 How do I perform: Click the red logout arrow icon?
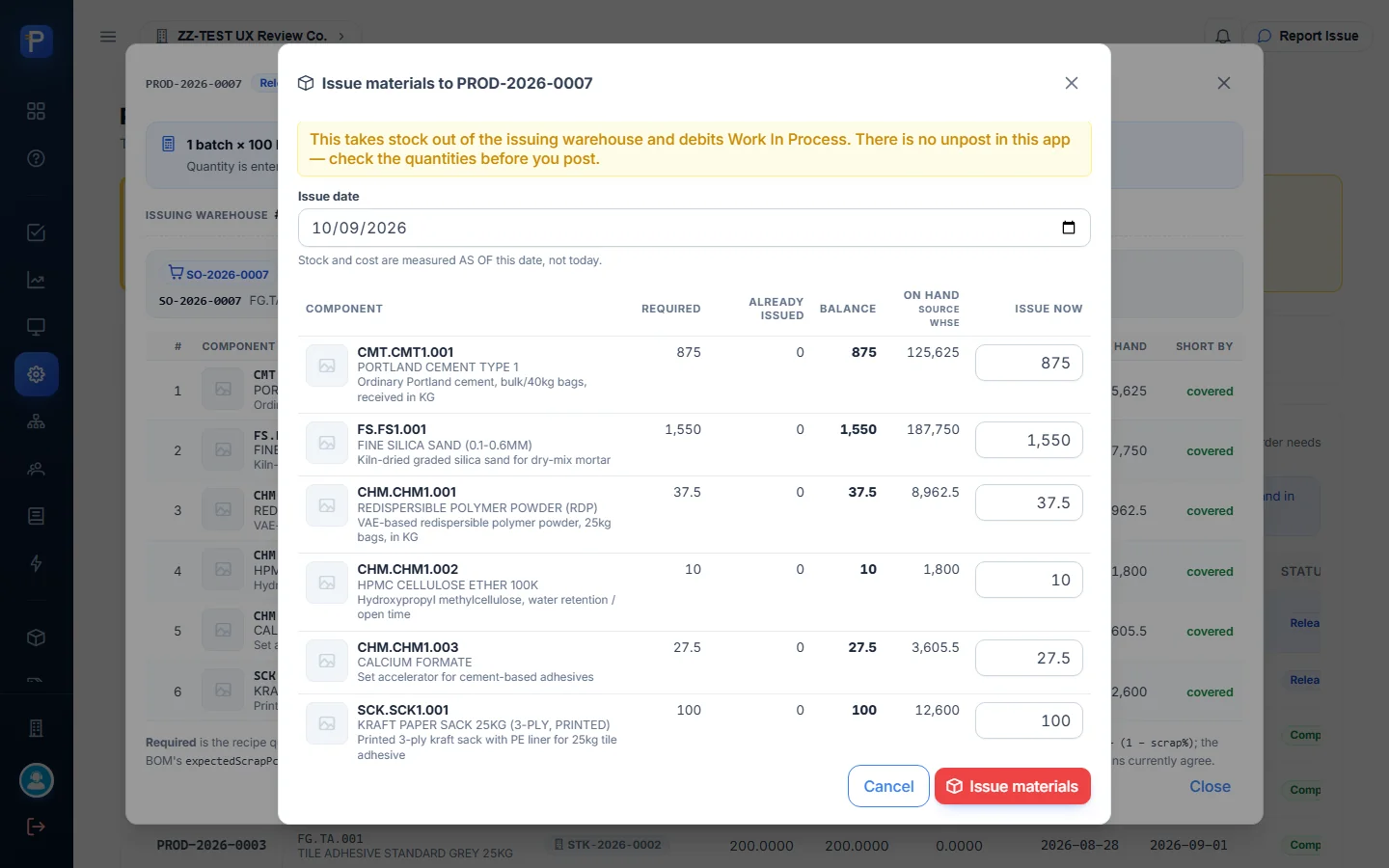(x=36, y=827)
